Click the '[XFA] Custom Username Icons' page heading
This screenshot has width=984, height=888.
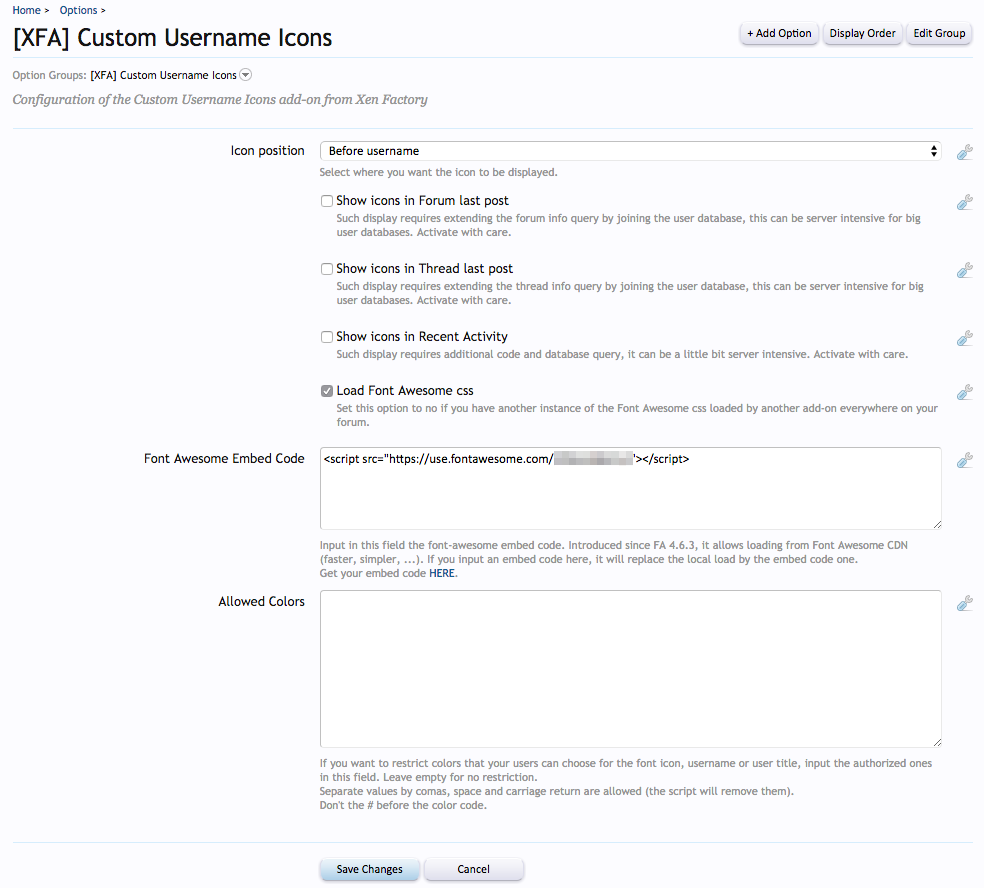pos(172,38)
